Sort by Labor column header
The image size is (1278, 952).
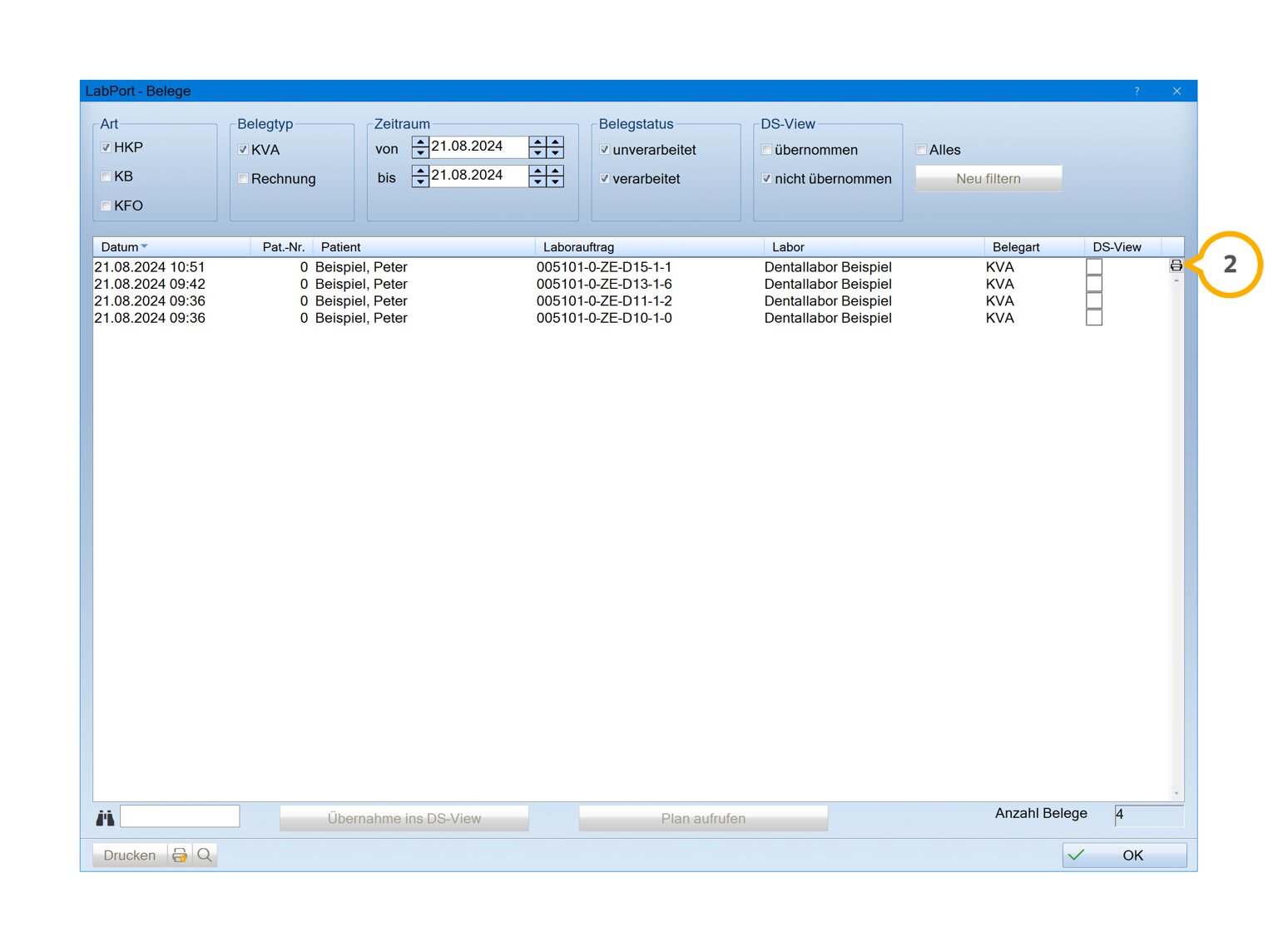click(x=874, y=247)
